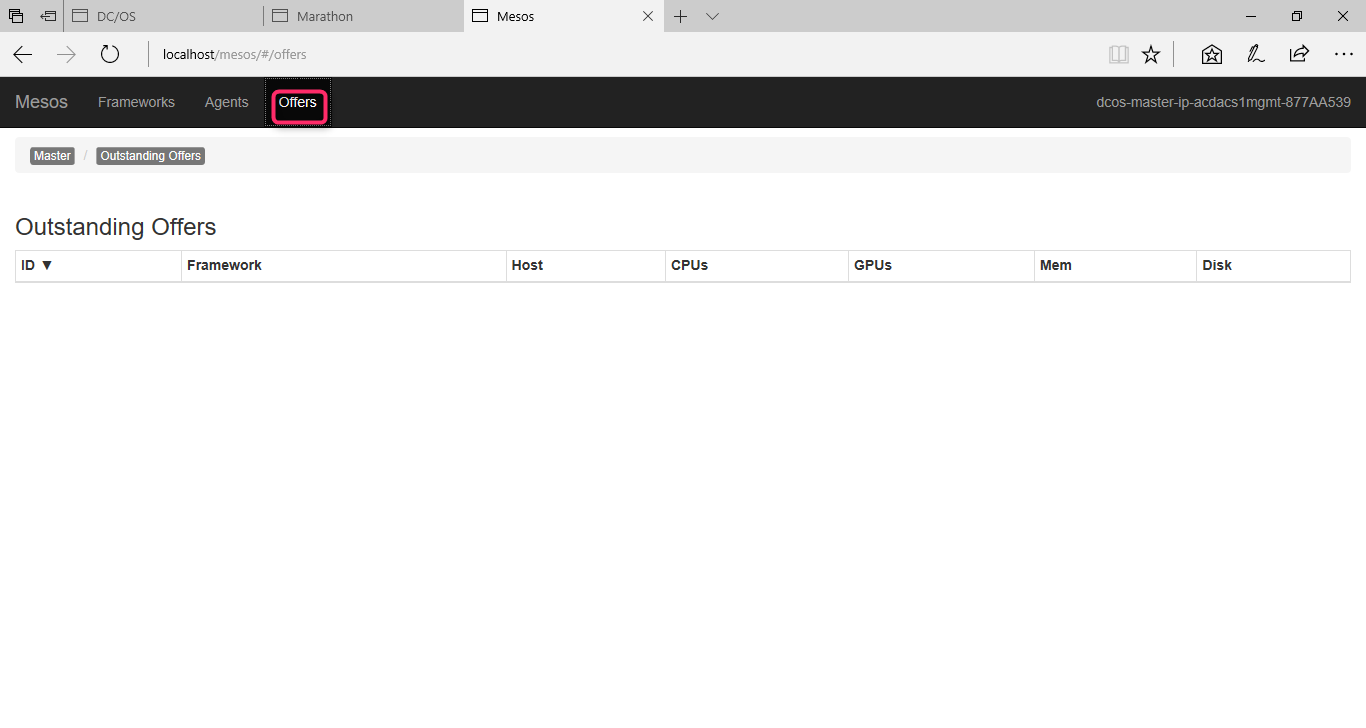
Task: Open reading view book icon
Action: click(1119, 55)
